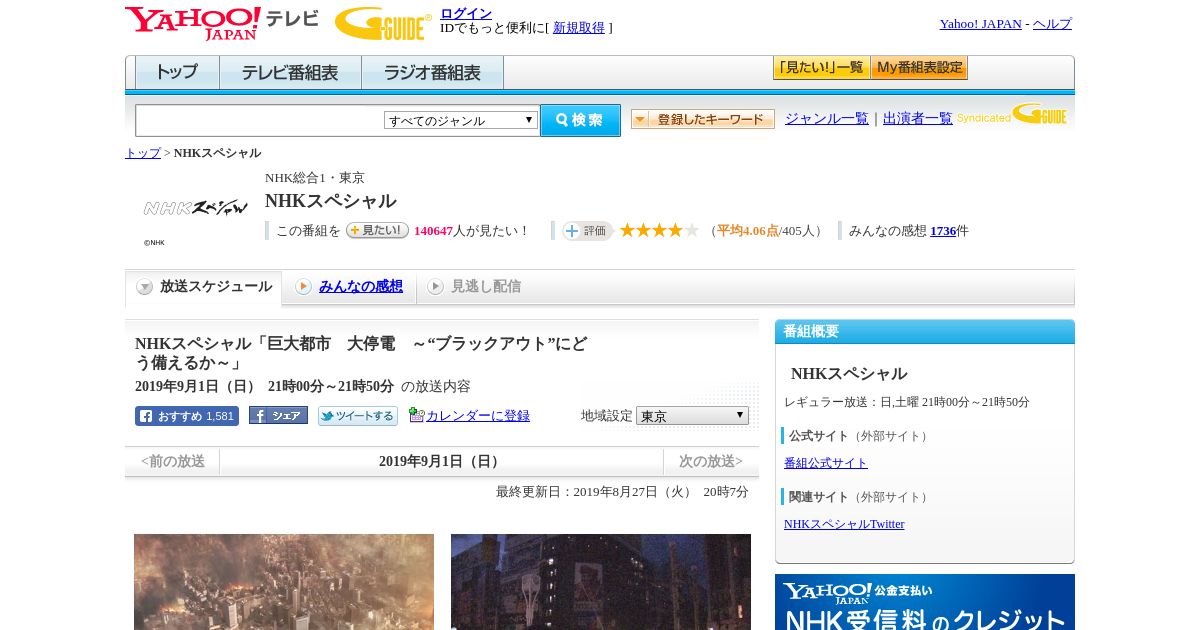Image resolution: width=1200 pixels, height=630 pixels.
Task: Click the Yahoo! JAPAN テレビ logo
Action: (x=222, y=23)
